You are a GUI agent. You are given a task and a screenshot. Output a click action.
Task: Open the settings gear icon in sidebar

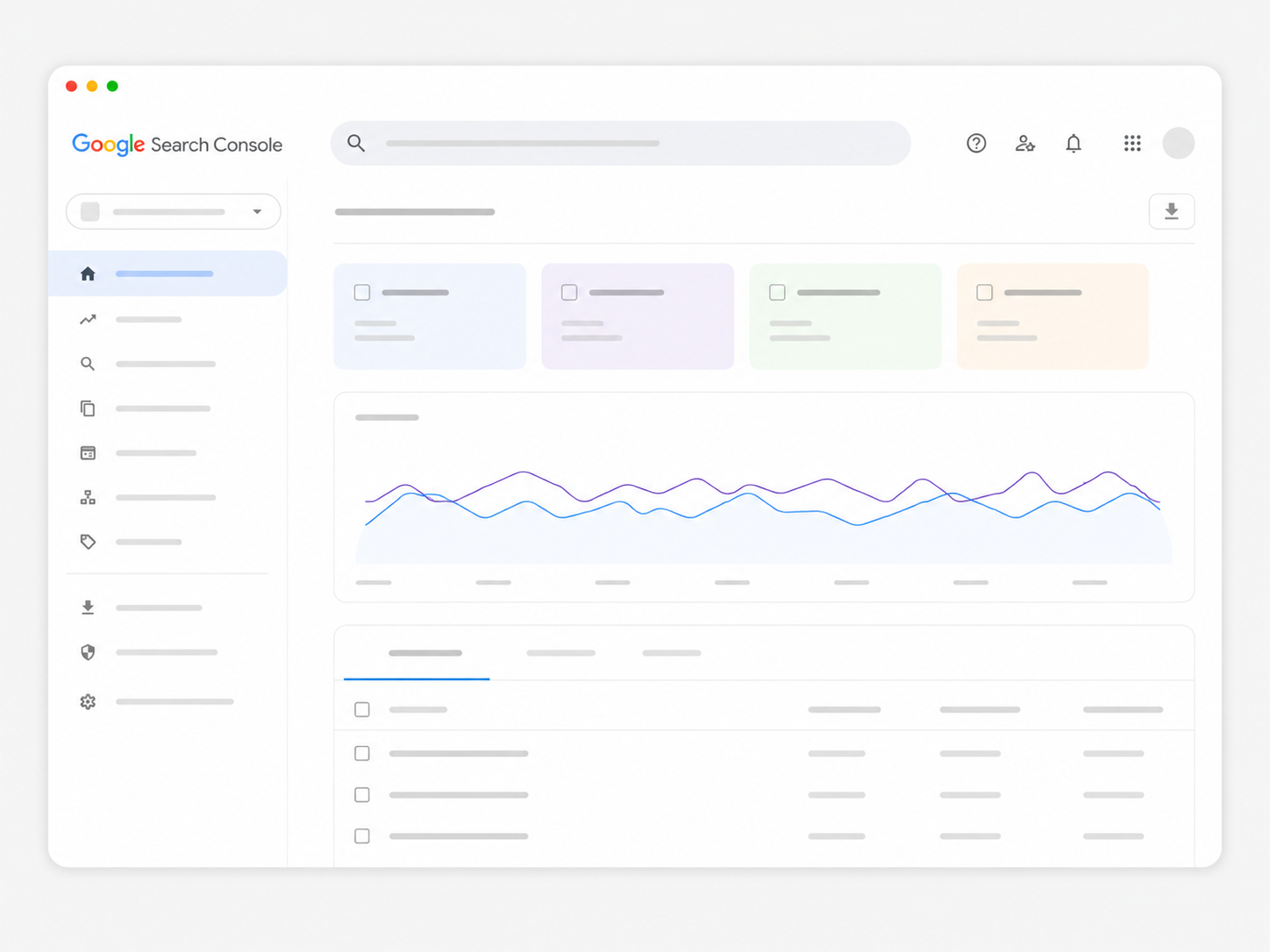(x=88, y=701)
